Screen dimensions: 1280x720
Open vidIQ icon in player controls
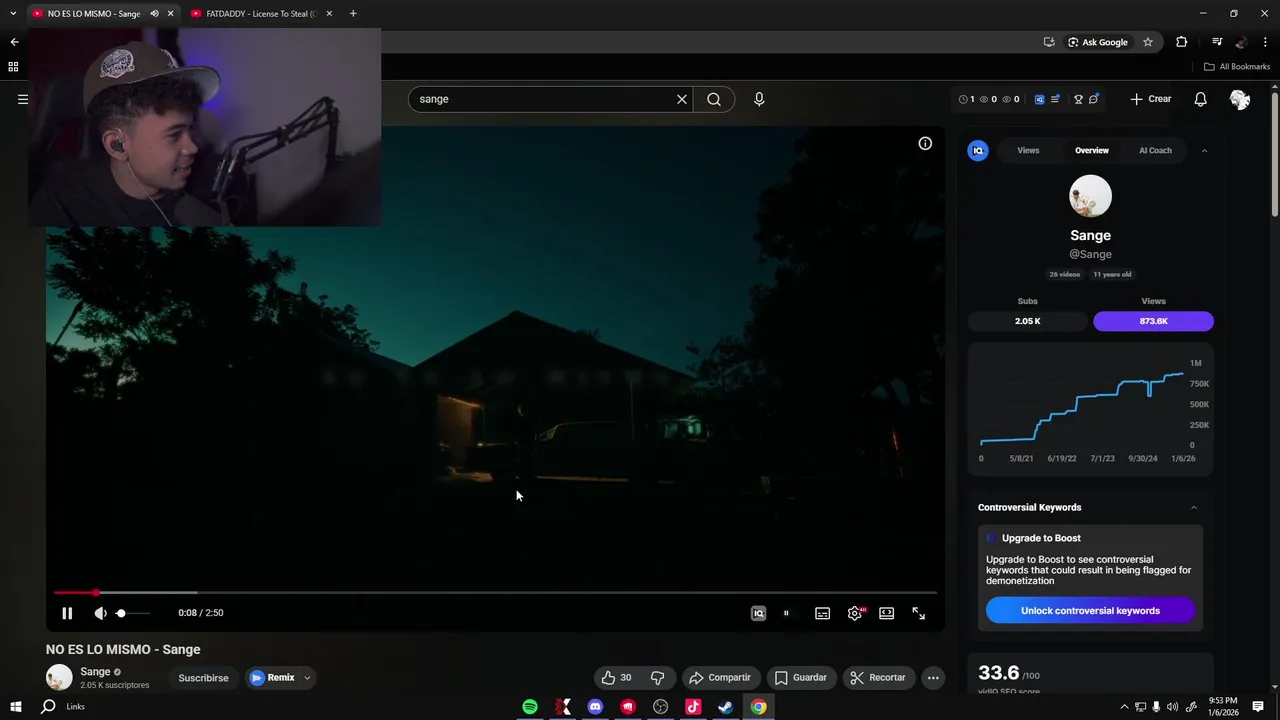pyautogui.click(x=758, y=613)
